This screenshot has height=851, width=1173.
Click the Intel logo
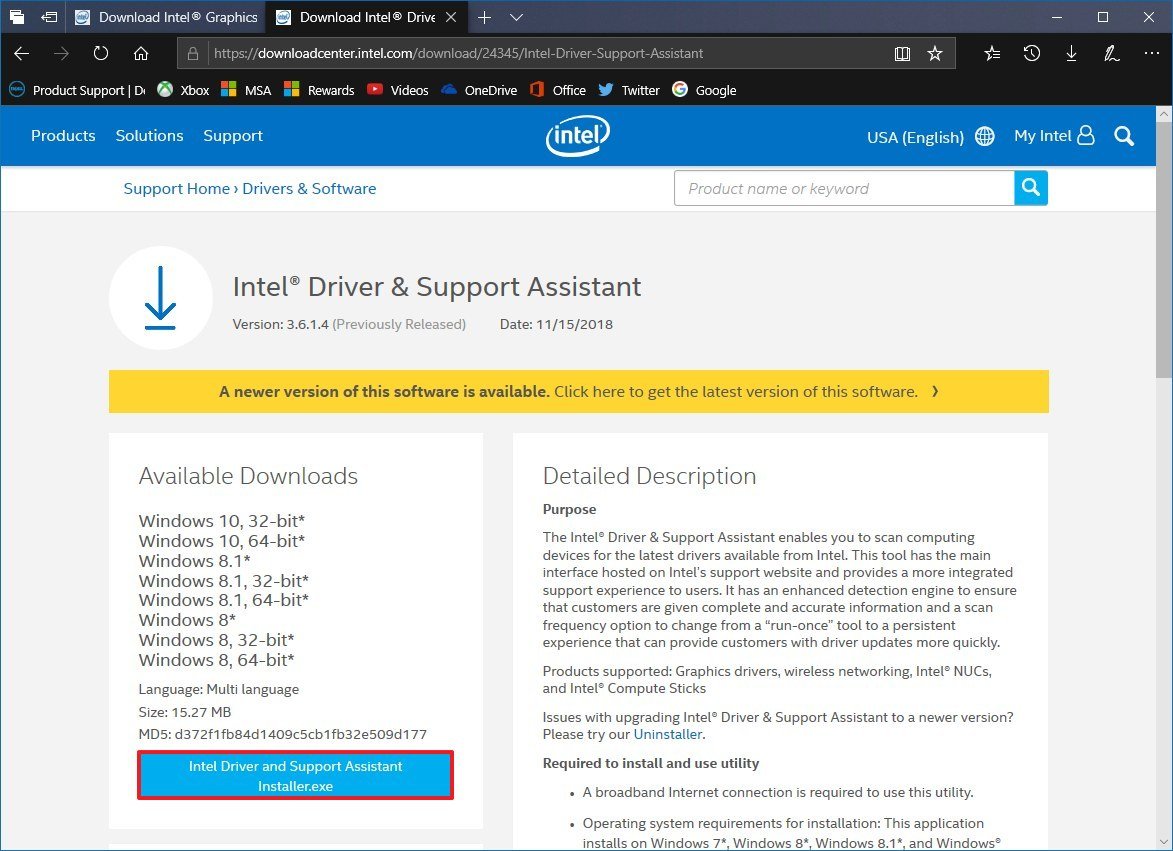pyautogui.click(x=578, y=135)
